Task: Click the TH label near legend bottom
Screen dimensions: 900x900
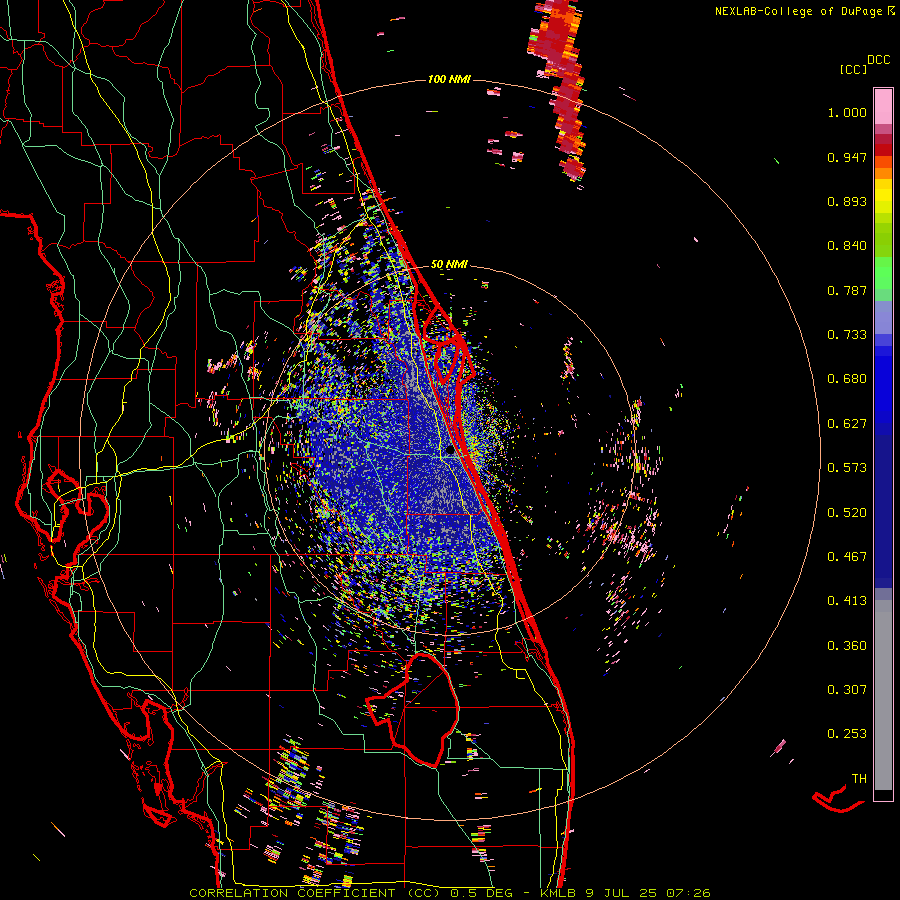Action: click(x=859, y=779)
